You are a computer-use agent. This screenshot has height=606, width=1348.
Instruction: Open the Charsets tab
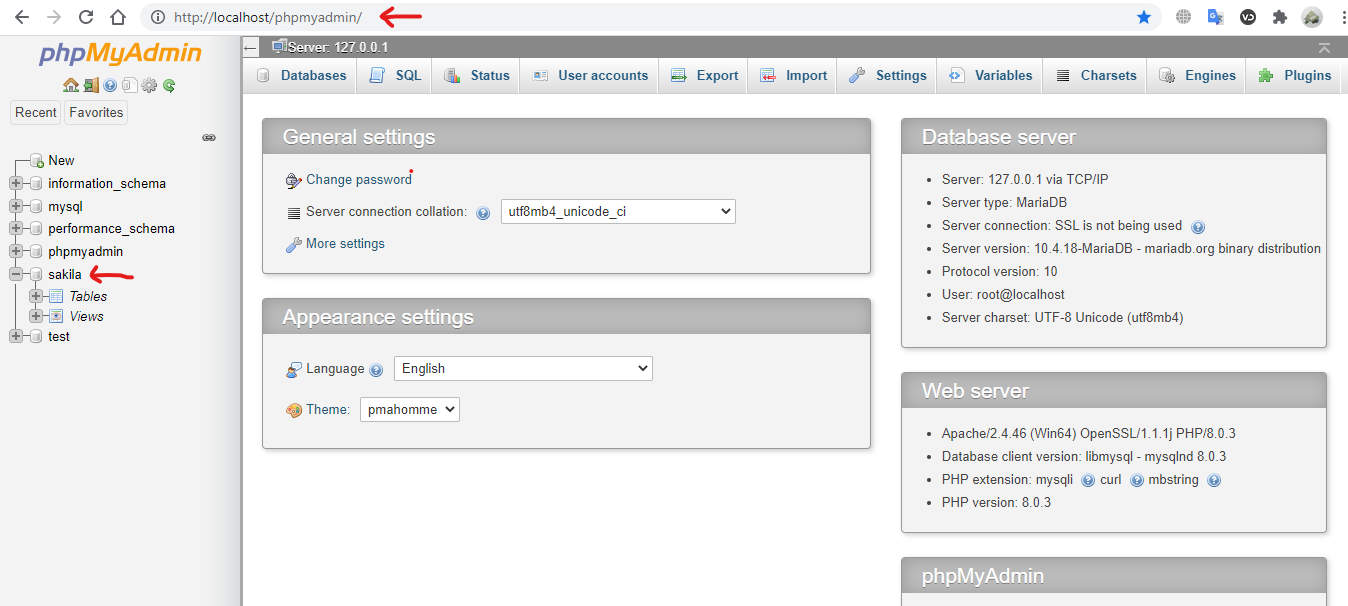[1096, 75]
